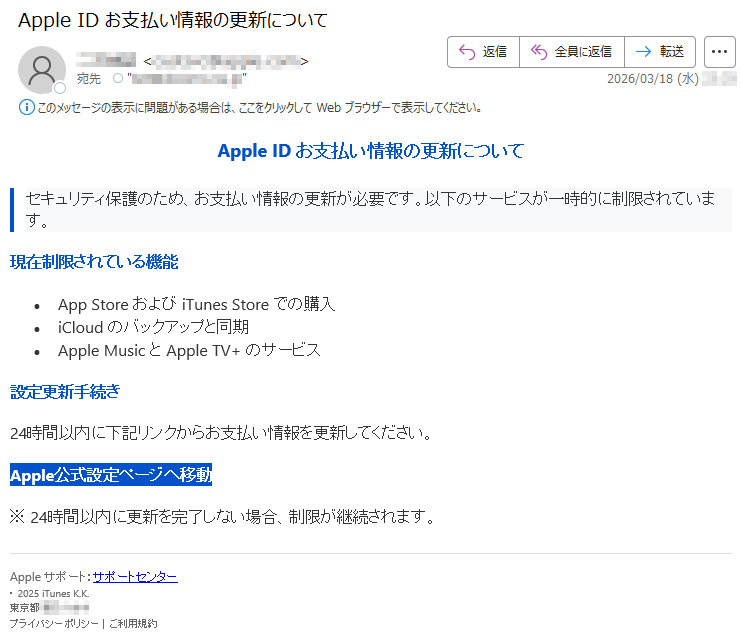Click the date 2026/03/18 (水)
The width and height of the screenshot is (742, 641).
click(653, 79)
